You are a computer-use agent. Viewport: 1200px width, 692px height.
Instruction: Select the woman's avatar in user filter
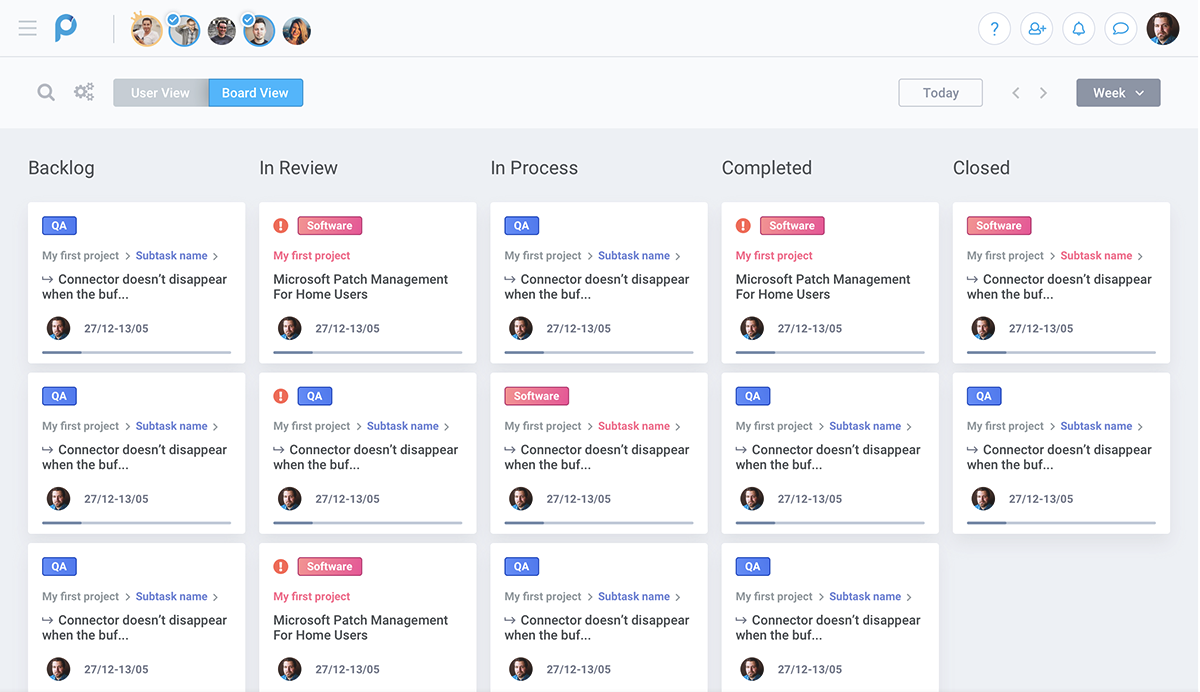click(x=296, y=31)
